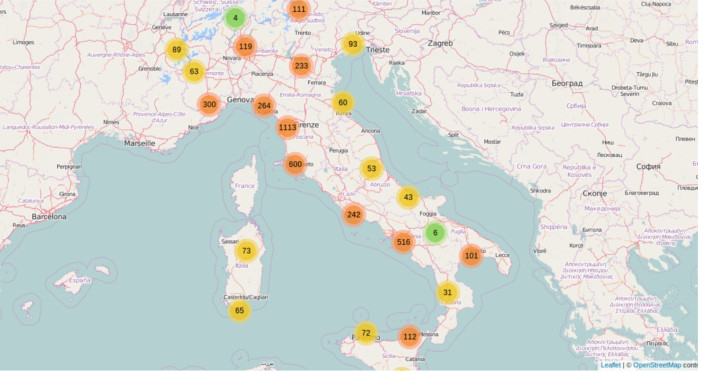Click the Split city label
Screen dimensions: 703x372
pyautogui.click(x=453, y=134)
